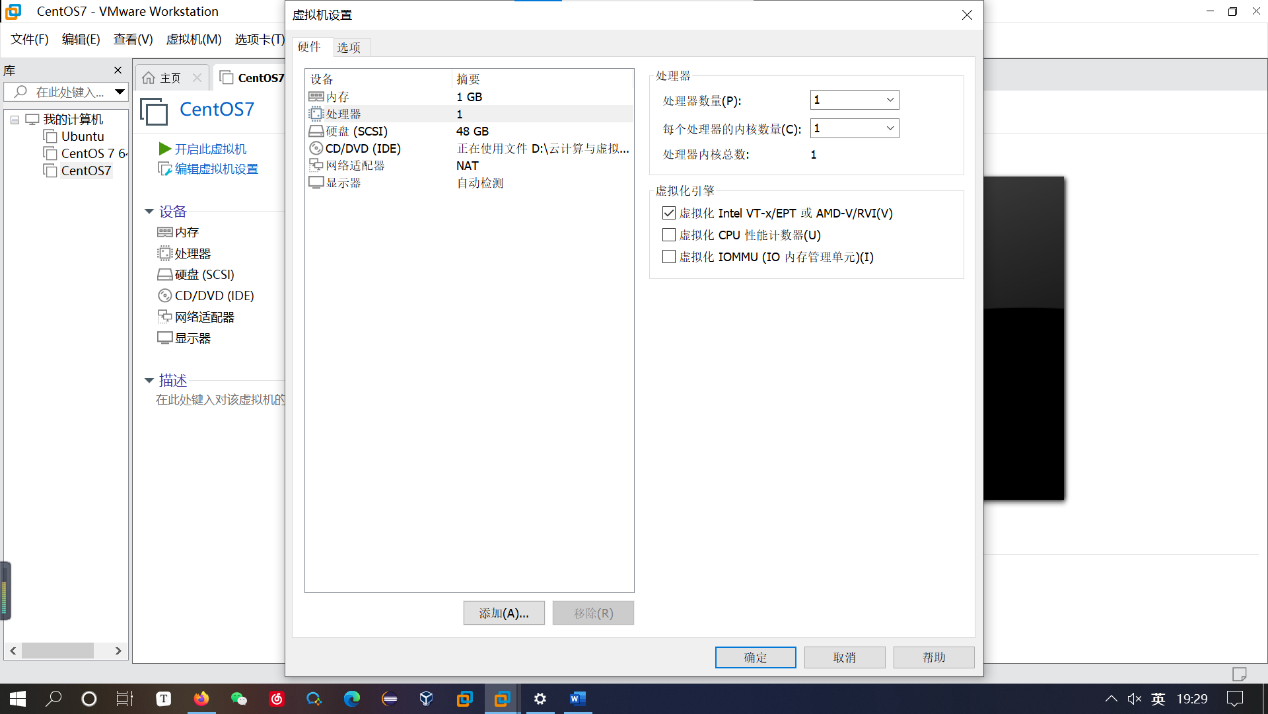Open the 虚拟机(M) menu

click(x=194, y=39)
